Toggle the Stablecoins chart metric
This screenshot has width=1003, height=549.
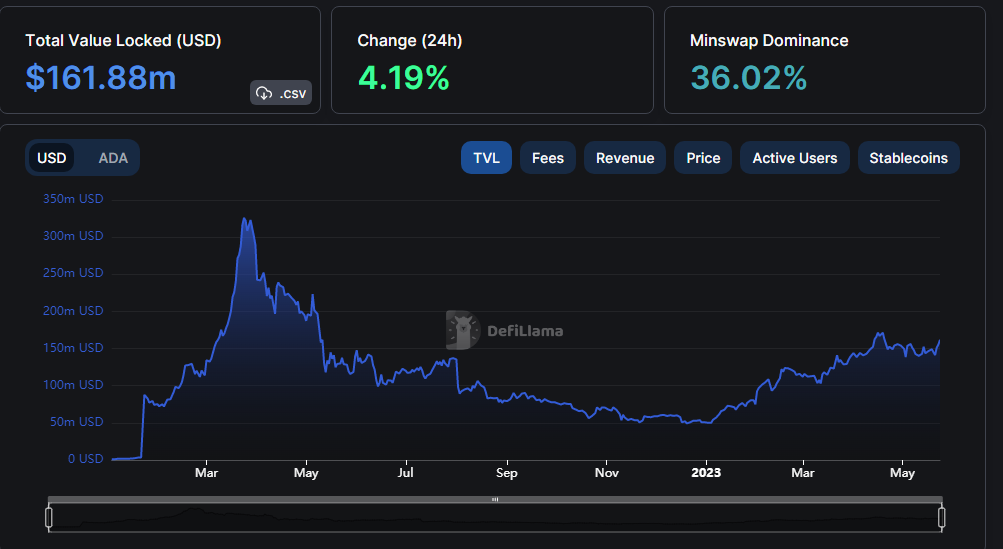click(908, 158)
